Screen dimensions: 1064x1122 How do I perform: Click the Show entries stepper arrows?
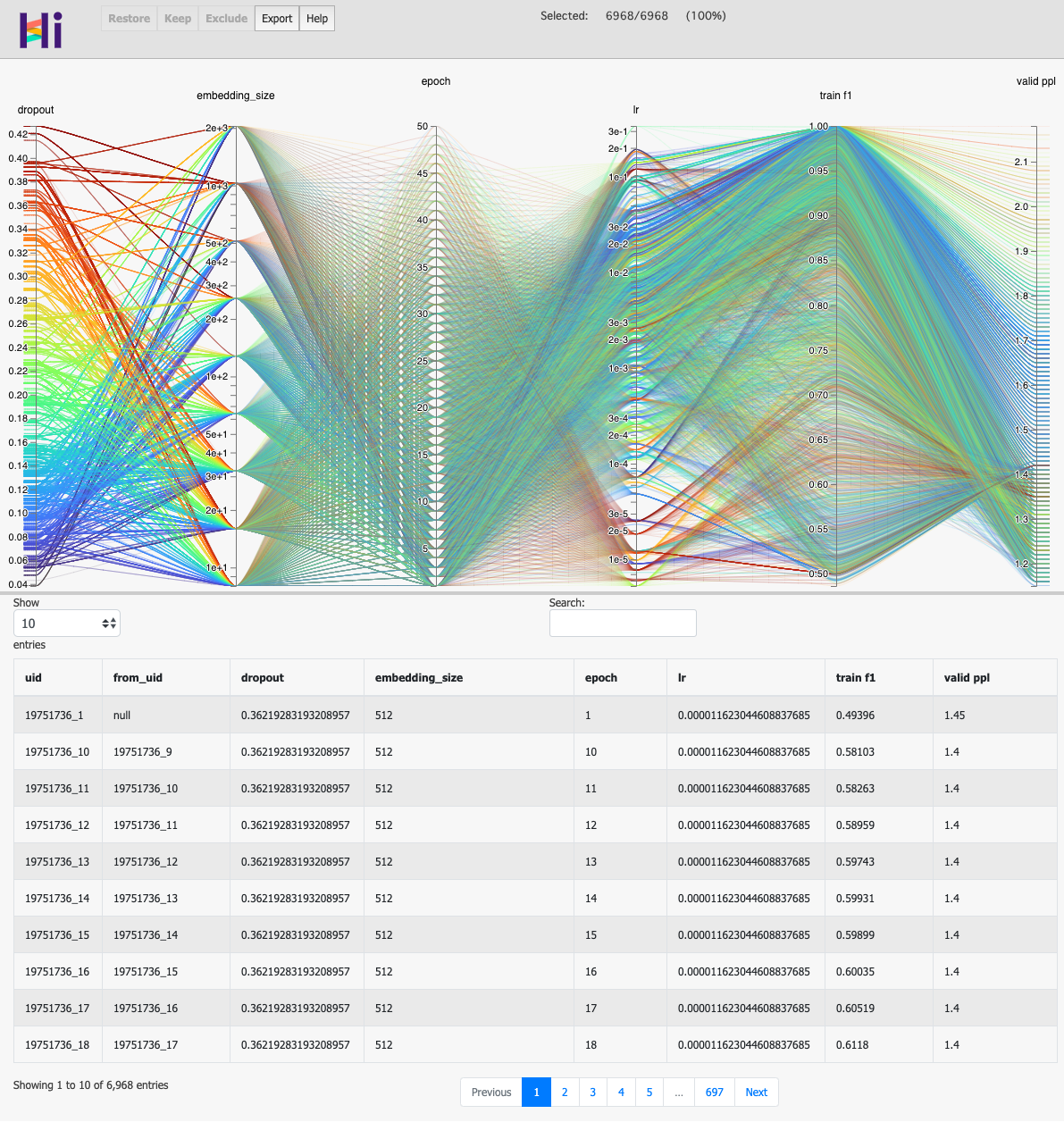click(x=108, y=623)
